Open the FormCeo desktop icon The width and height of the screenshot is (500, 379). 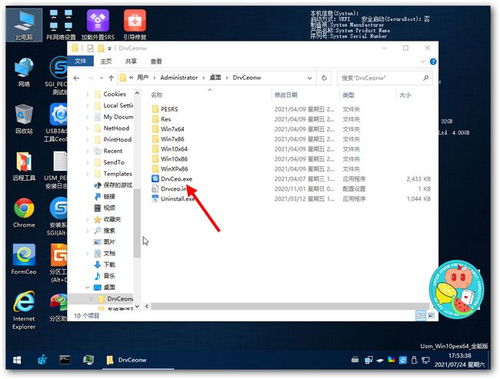point(24,259)
